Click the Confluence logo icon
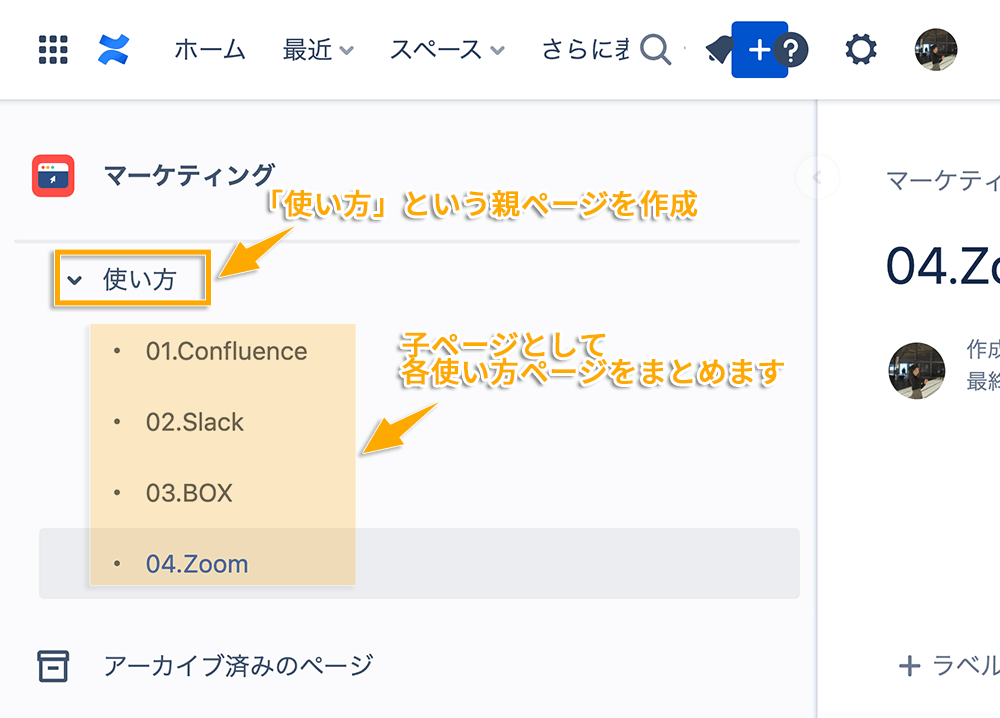The image size is (1000, 718). pos(114,50)
